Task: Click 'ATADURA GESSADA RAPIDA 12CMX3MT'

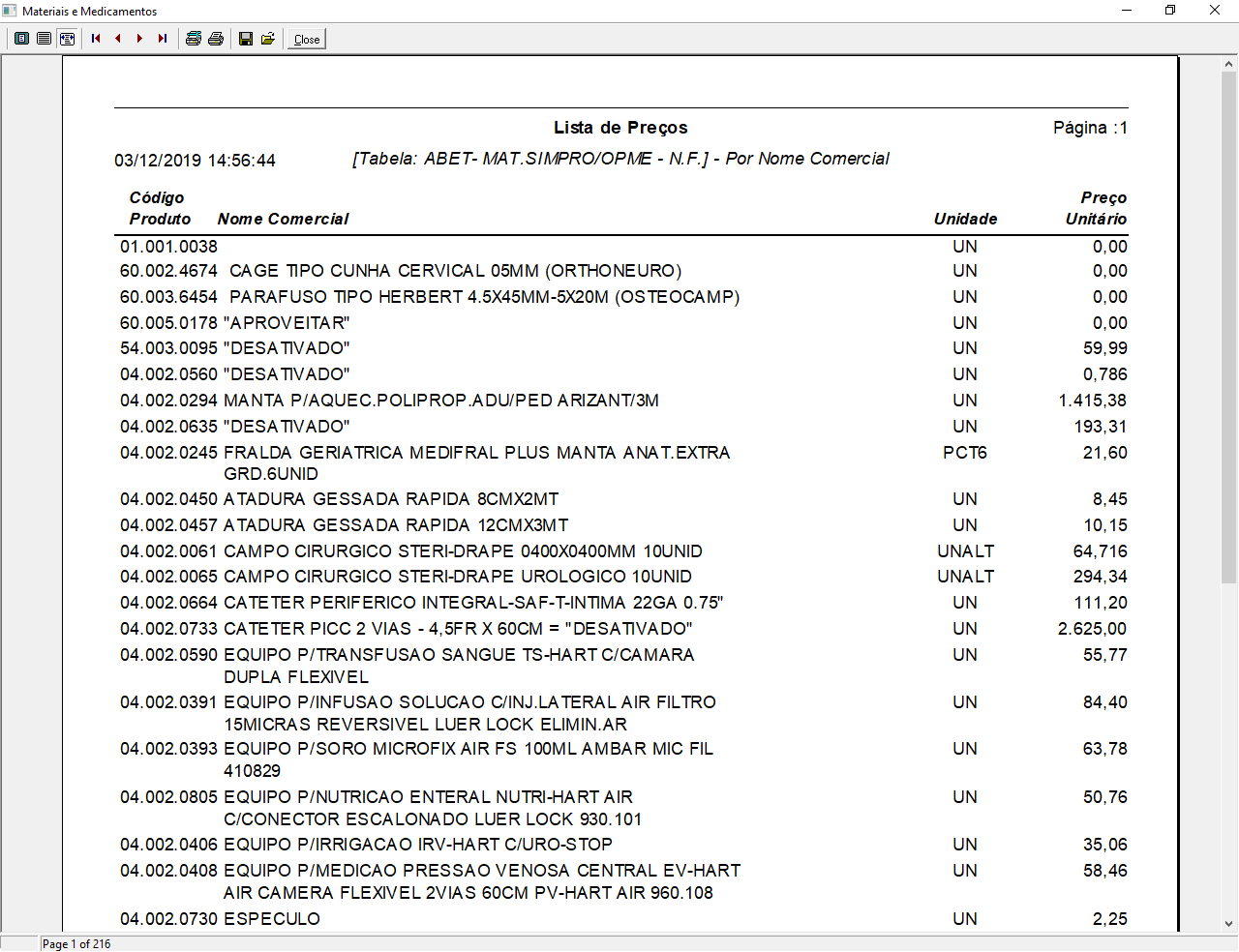Action: [396, 525]
